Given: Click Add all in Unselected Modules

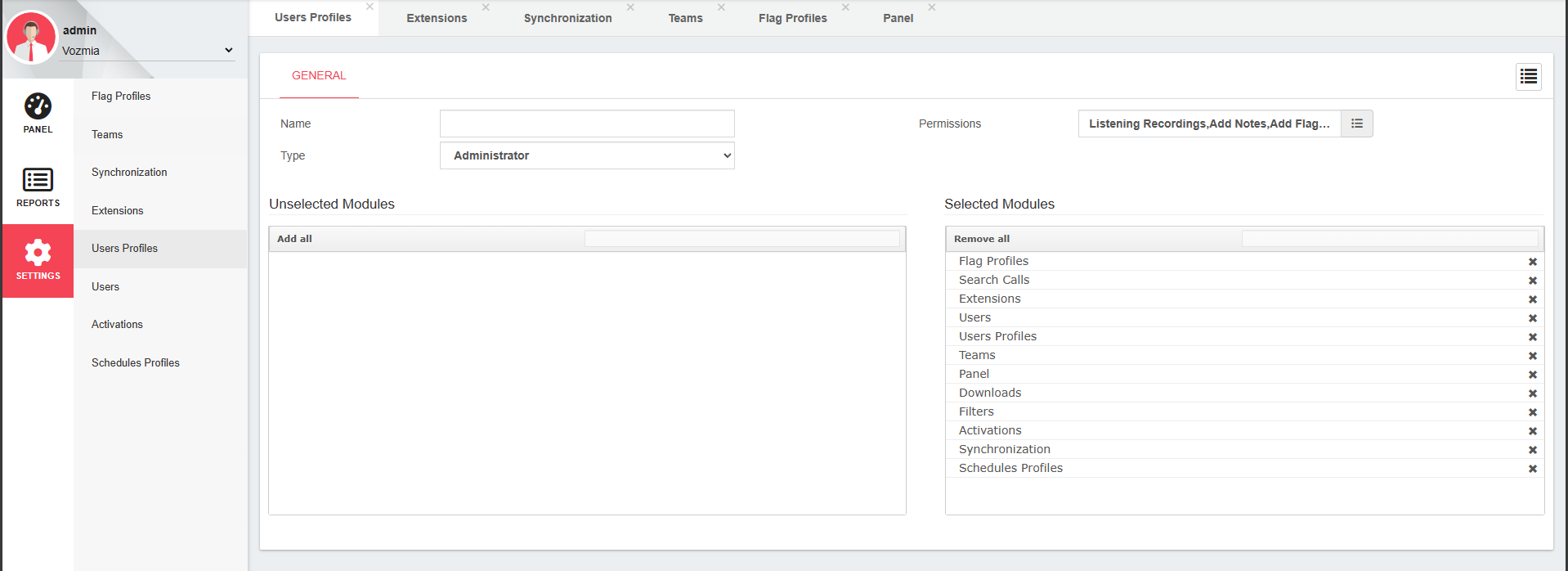Looking at the screenshot, I should pyautogui.click(x=294, y=239).
